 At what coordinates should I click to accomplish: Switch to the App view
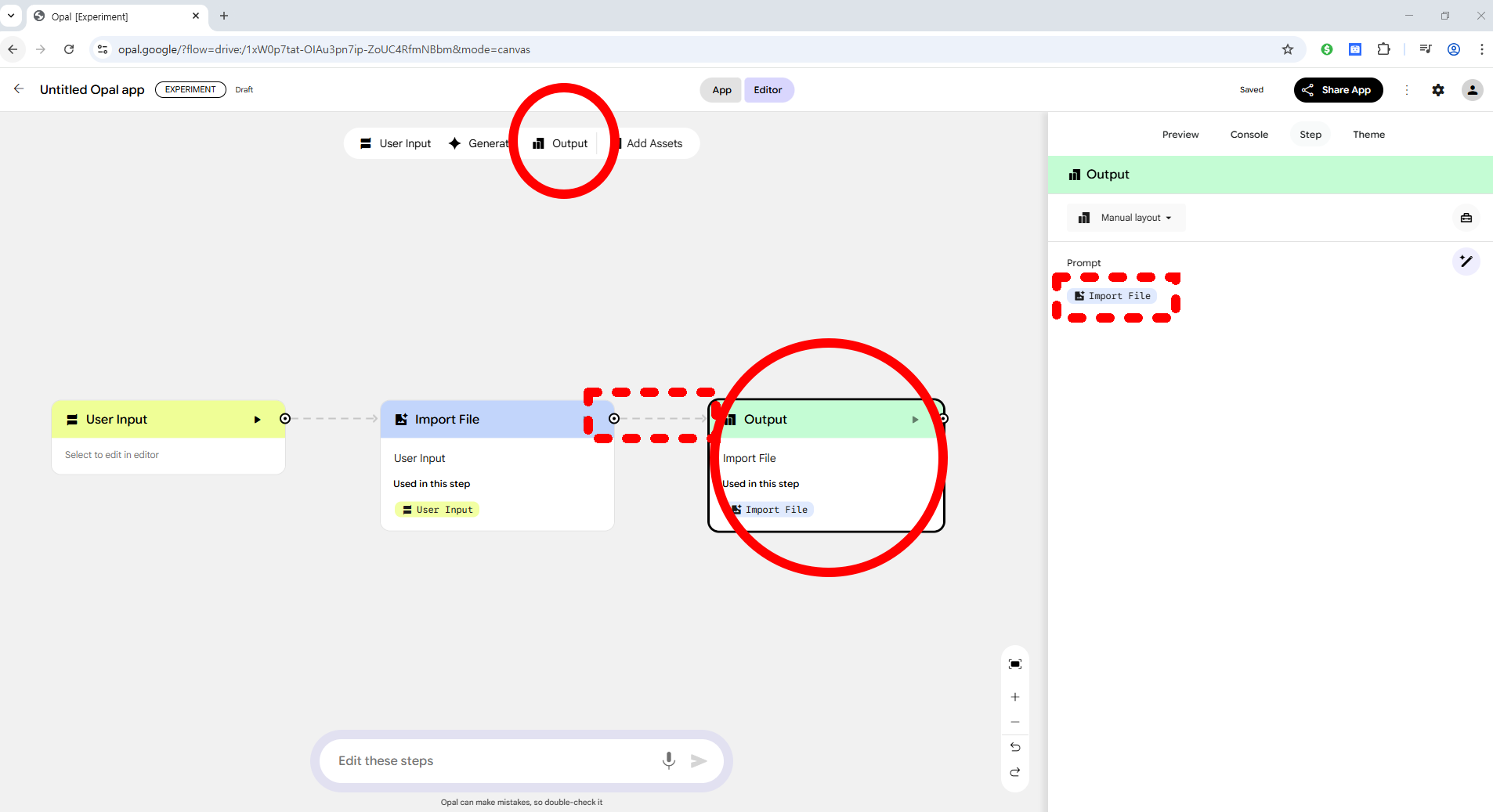(721, 90)
